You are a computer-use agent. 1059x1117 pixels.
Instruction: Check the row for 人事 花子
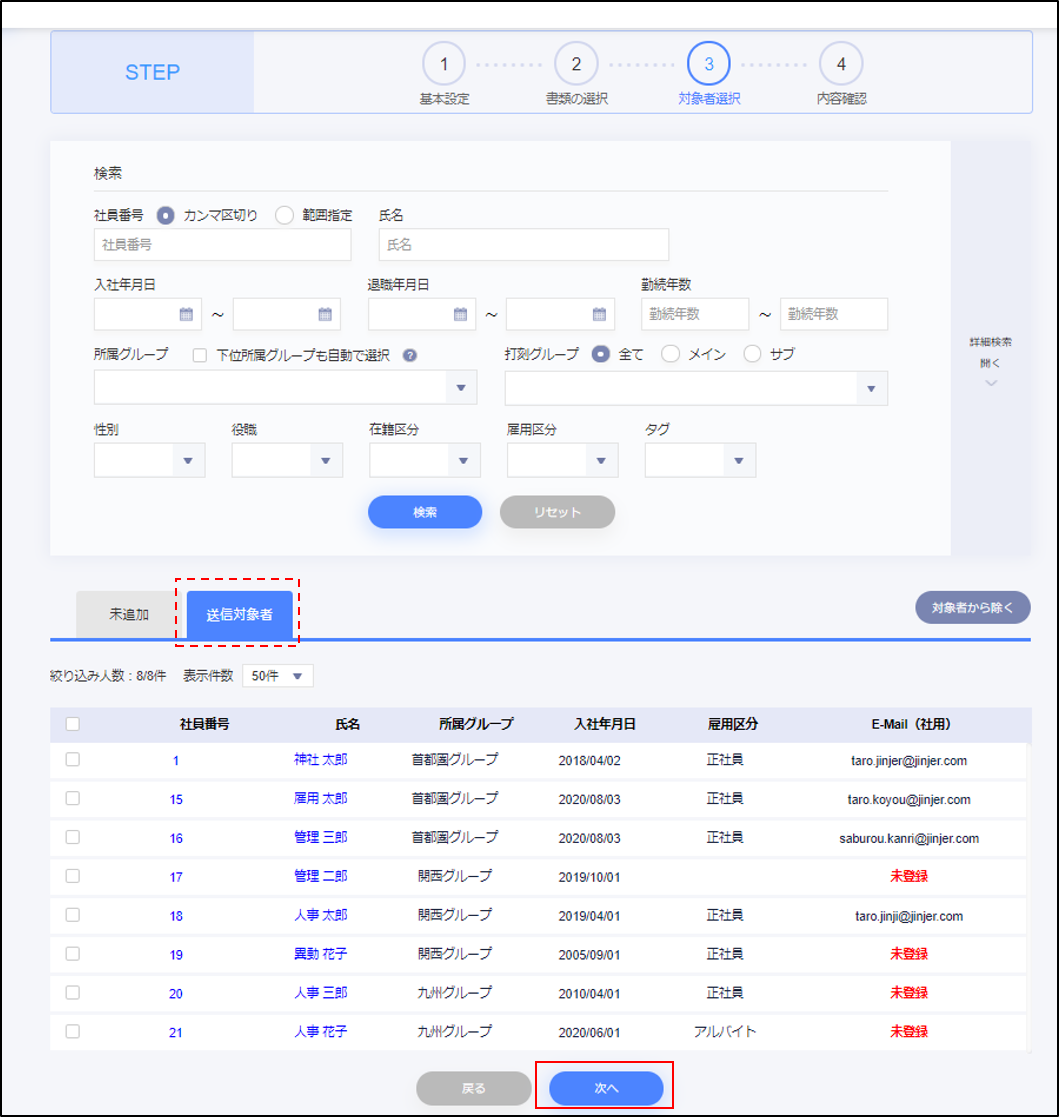(x=73, y=1032)
